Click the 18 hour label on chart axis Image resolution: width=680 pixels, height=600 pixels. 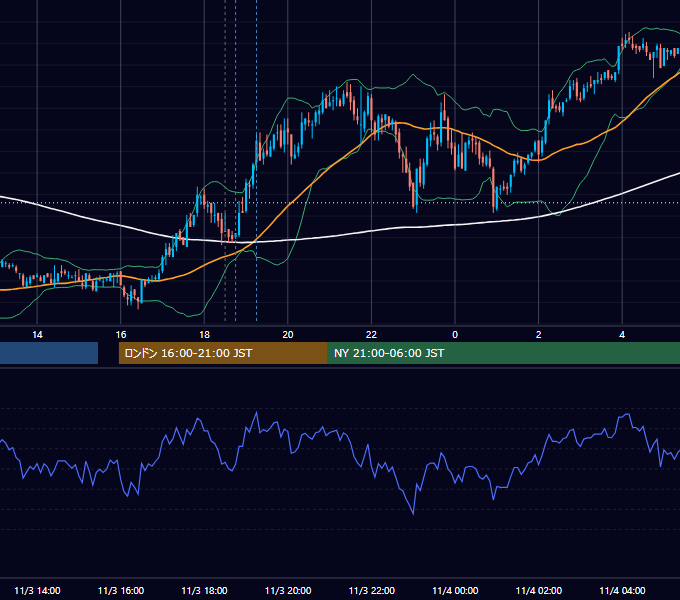(204, 335)
